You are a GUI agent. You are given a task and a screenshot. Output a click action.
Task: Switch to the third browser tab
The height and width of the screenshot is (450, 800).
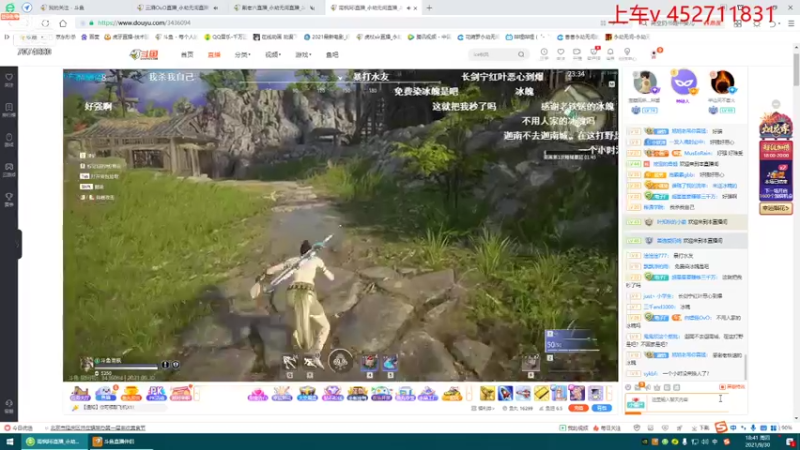[x=273, y=8]
